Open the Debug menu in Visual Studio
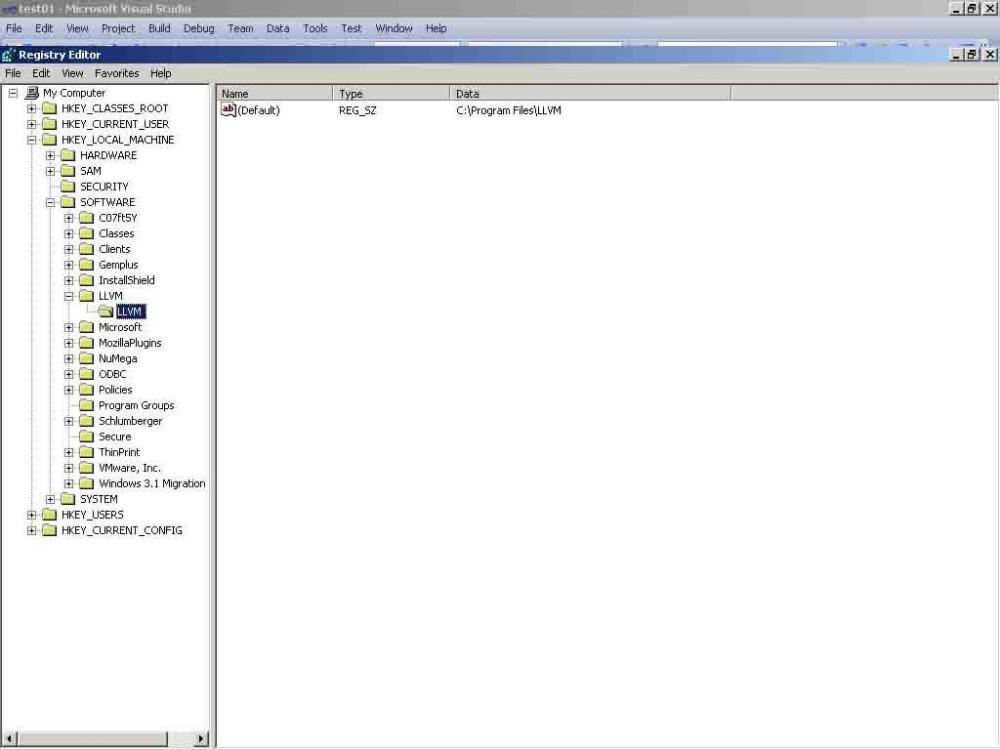Screen dimensions: 1000x750 pos(199,28)
